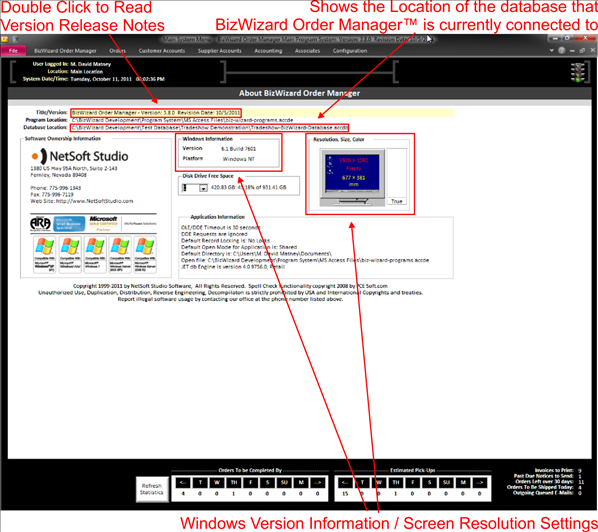Viewport: 598px width, 532px height.
Task: Expand the disk drive letter dropdown
Action: click(x=203, y=188)
